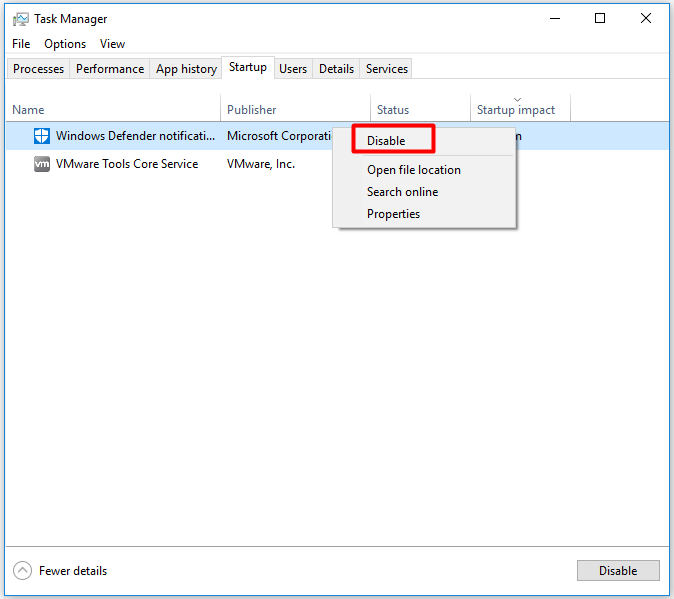Click the VMware Tools vm icon

(x=42, y=164)
